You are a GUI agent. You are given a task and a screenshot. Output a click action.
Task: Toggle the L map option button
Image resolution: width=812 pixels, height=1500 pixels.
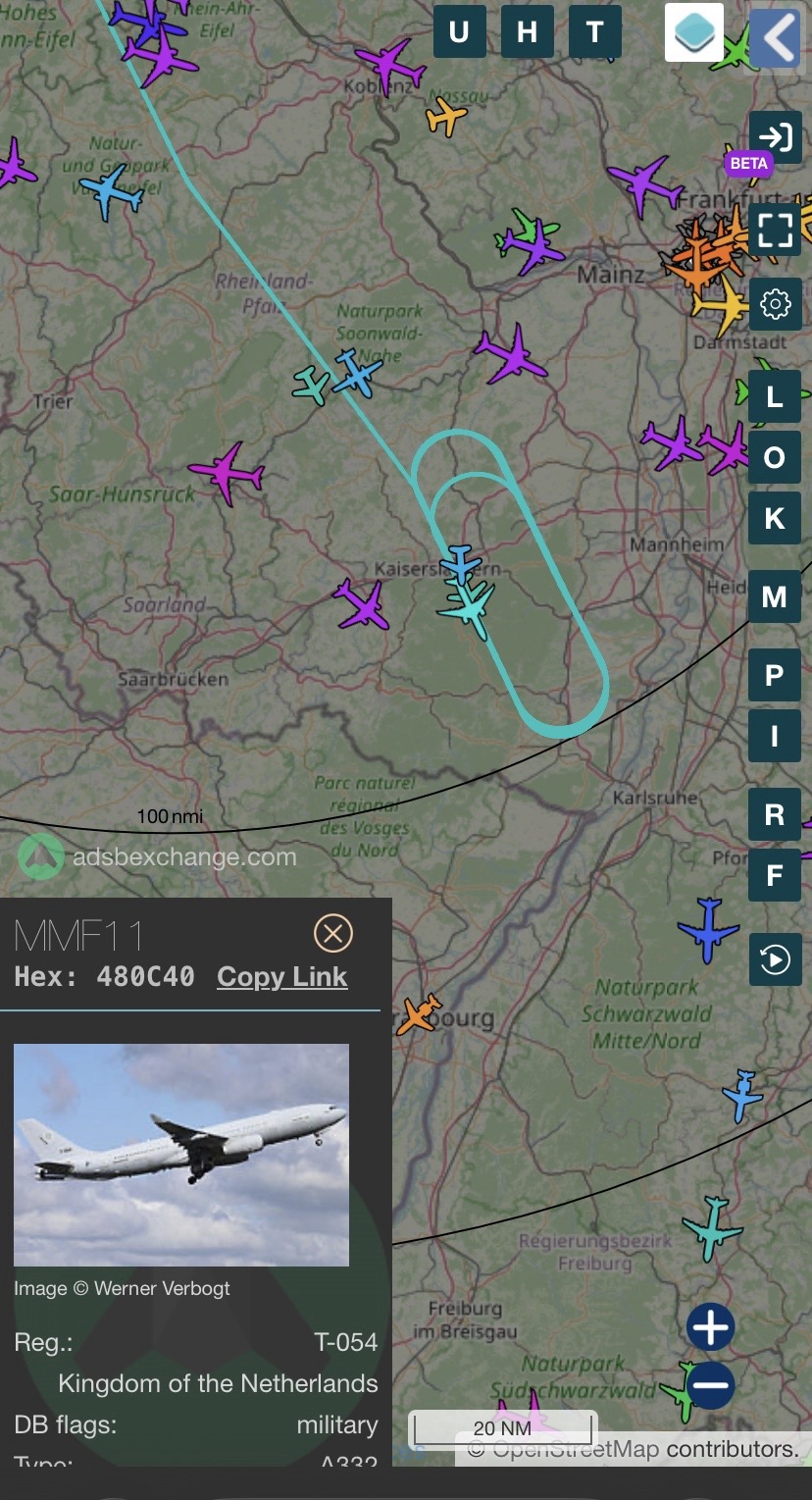[775, 396]
